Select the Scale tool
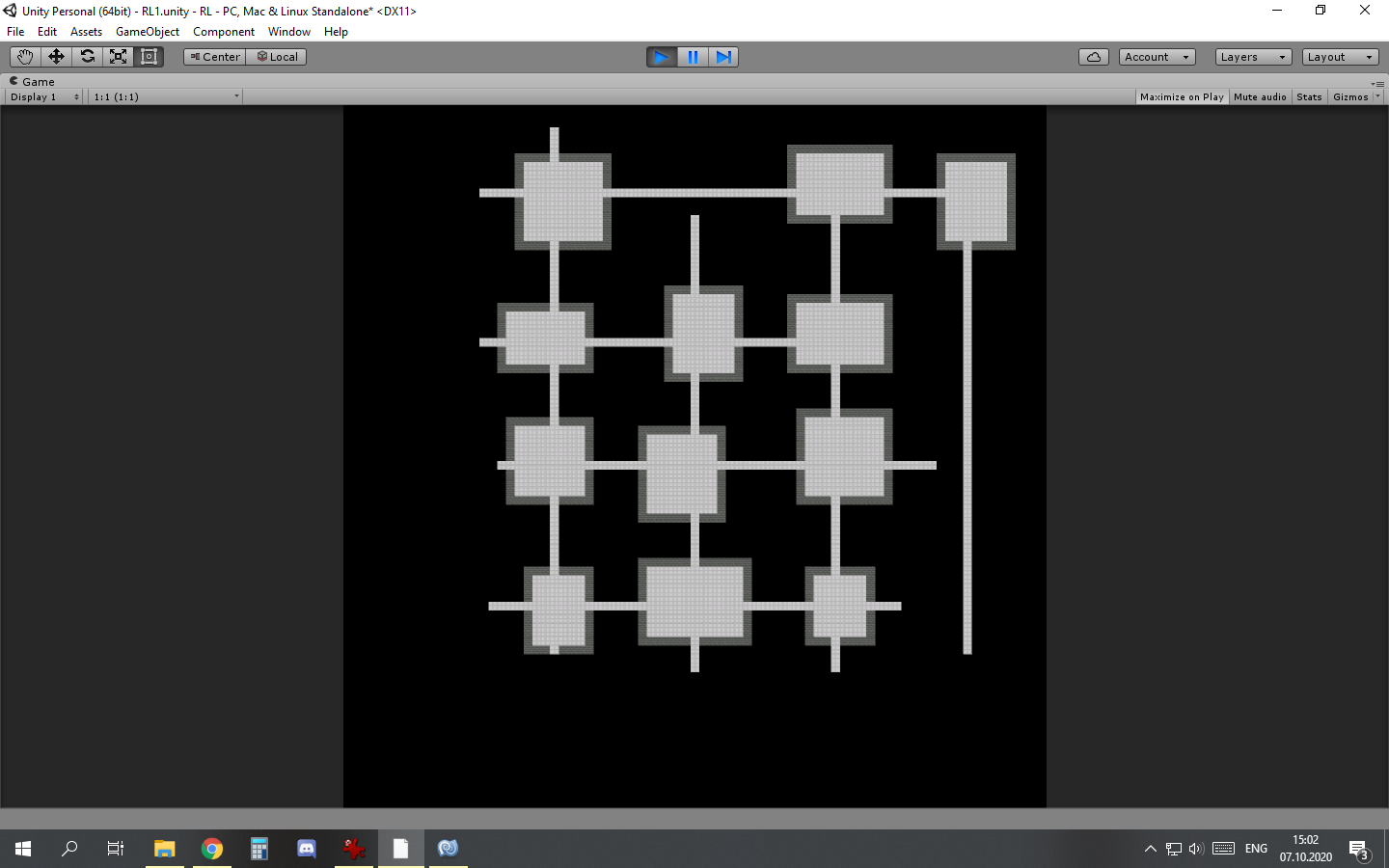The height and width of the screenshot is (868, 1389). 118,57
